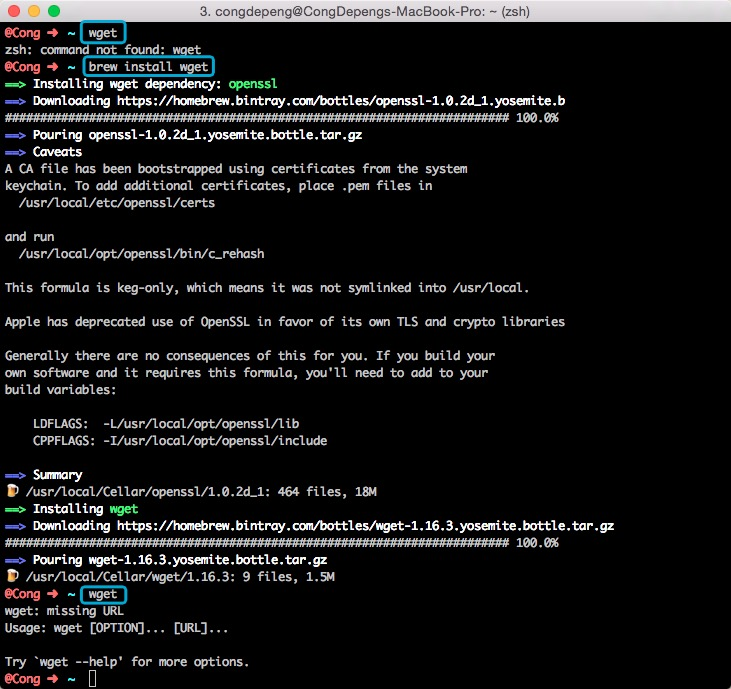This screenshot has width=731, height=689.
Task: Click the '/usr/local/etc/openssl/certs' path
Action: 117,203
